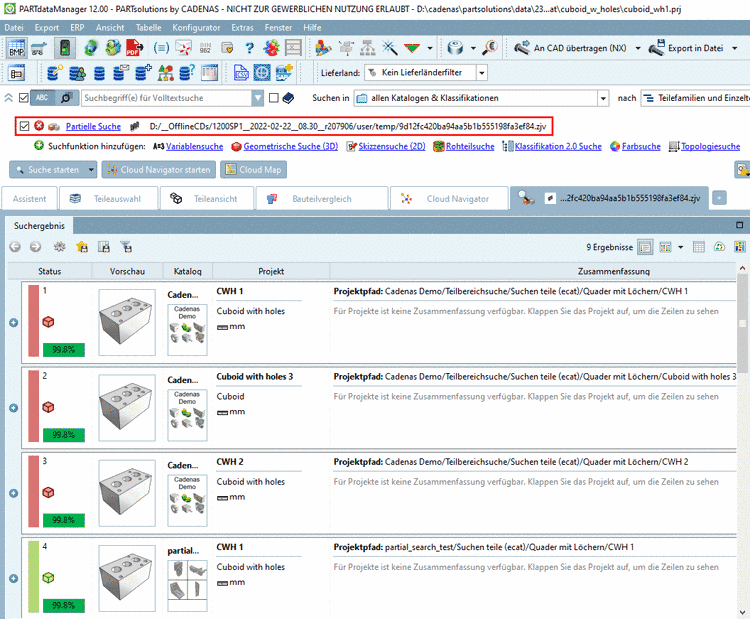The height and width of the screenshot is (619, 750).
Task: Click the Cloud Map button
Action: pyautogui.click(x=254, y=169)
